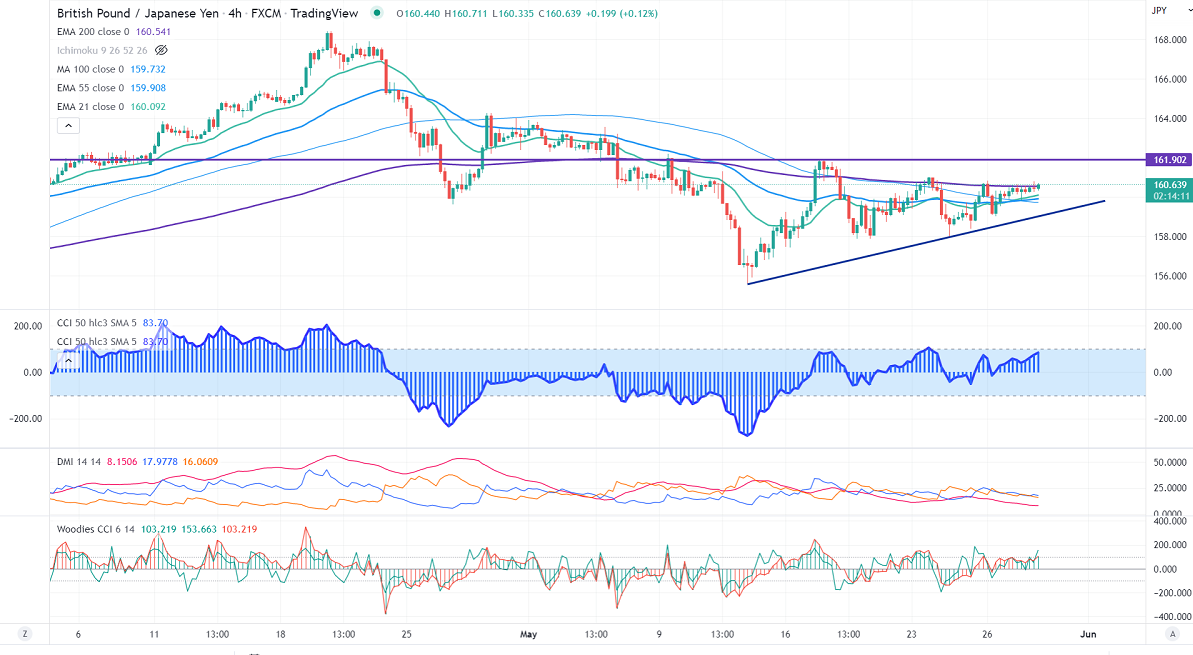Click the Woodies CCI value 153.663
The height and width of the screenshot is (655, 1193).
pyautogui.click(x=199, y=529)
